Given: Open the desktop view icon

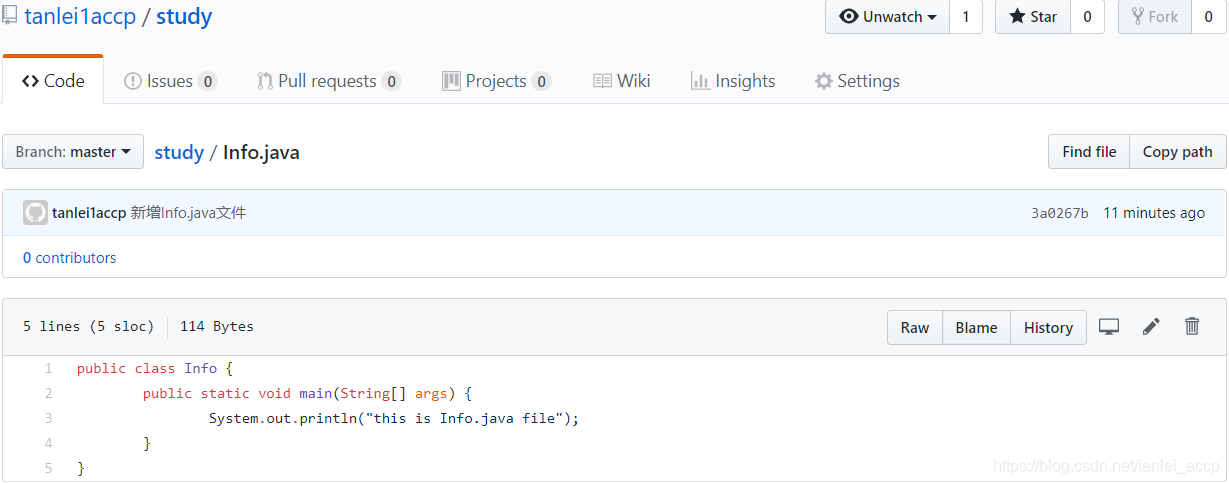Looking at the screenshot, I should pos(1109,327).
